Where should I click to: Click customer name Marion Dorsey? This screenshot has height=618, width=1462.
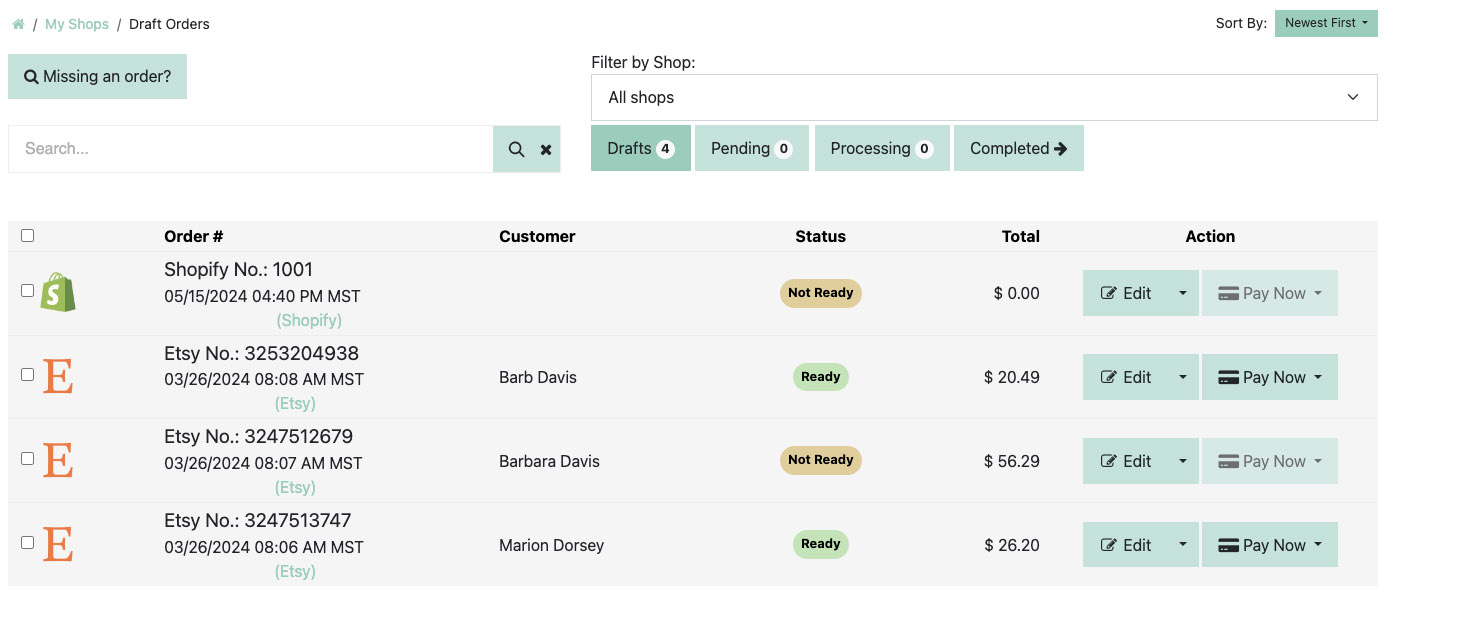(551, 545)
